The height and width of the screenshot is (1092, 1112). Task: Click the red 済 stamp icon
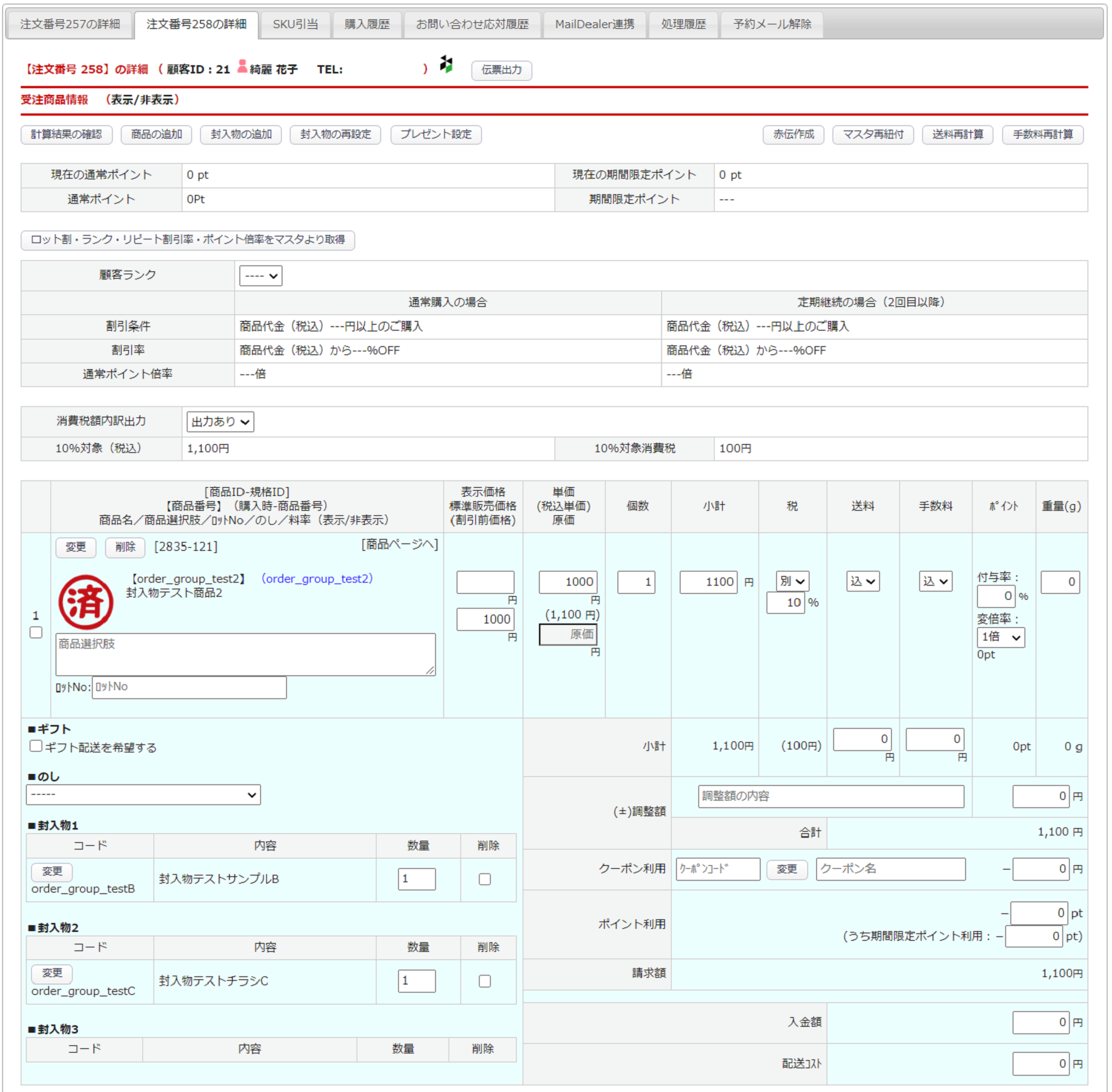[x=86, y=602]
